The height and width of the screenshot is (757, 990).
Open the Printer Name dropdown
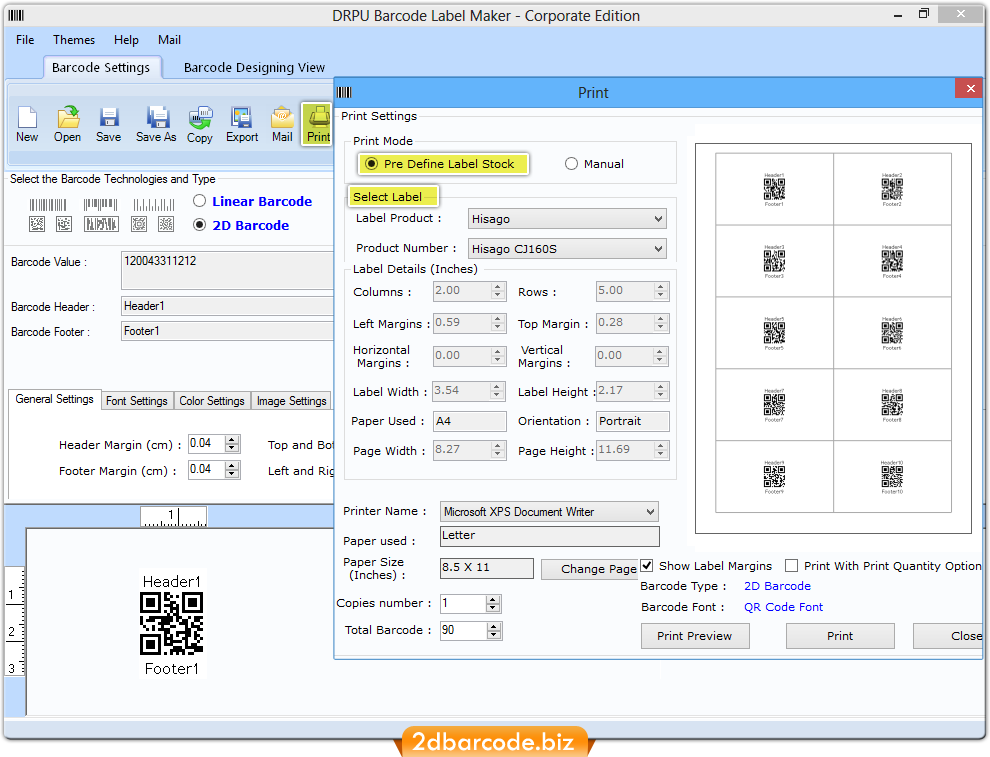549,512
